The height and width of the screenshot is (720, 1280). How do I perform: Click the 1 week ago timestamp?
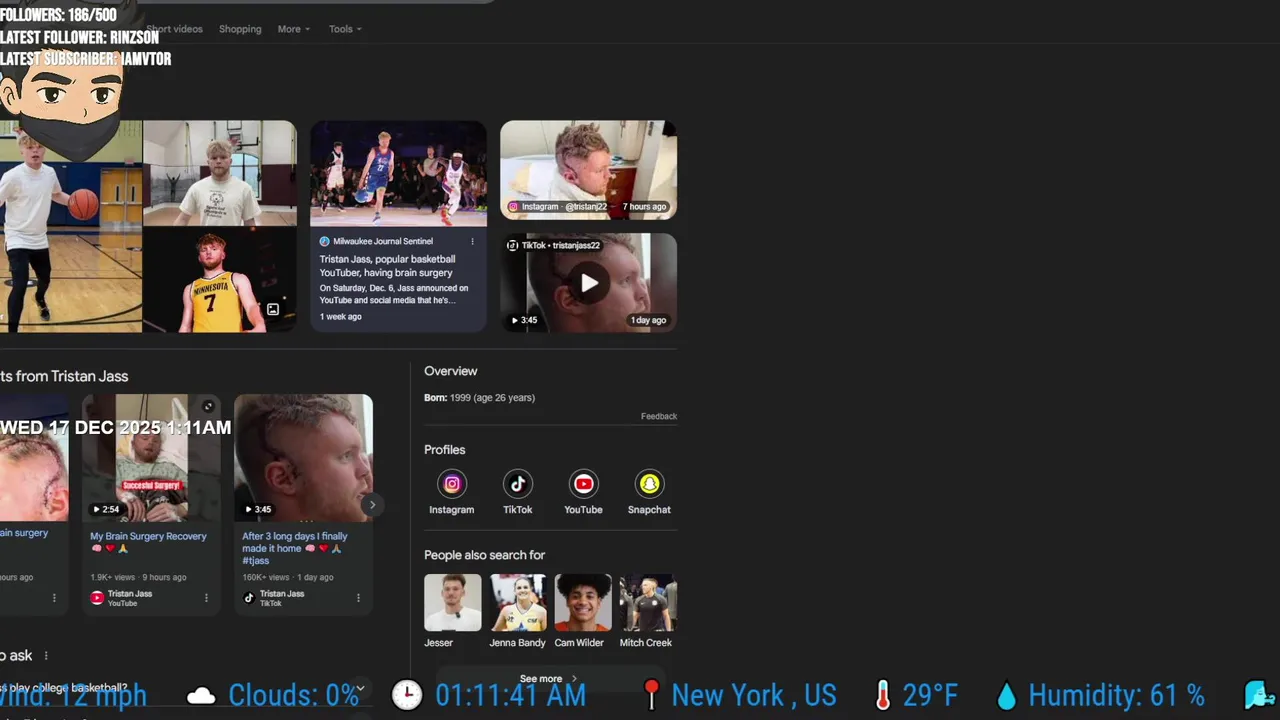pos(341,317)
